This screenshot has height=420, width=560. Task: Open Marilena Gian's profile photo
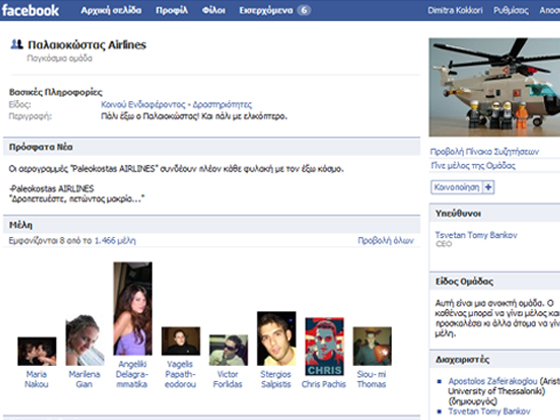[x=85, y=340]
